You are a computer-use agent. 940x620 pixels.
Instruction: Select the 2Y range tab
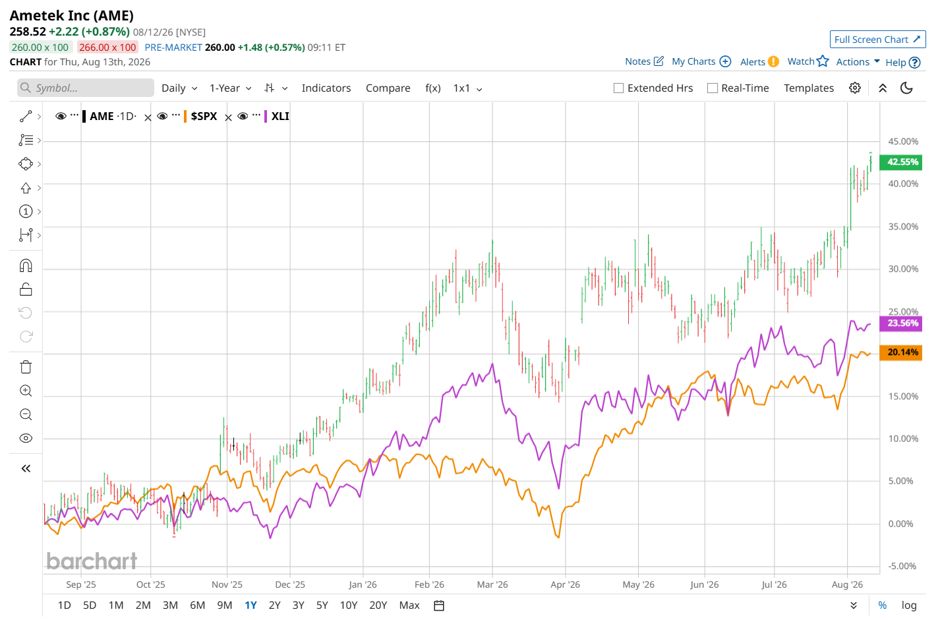point(275,606)
